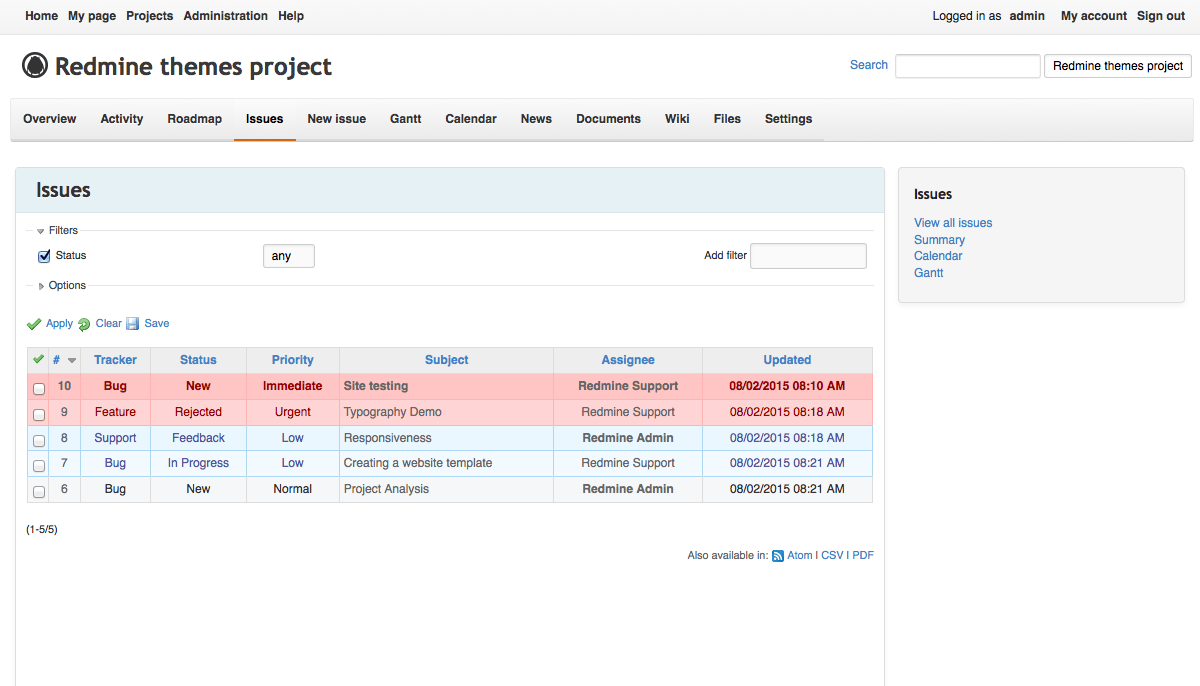
Task: Click View all issues in sidebar
Action: [x=953, y=223]
